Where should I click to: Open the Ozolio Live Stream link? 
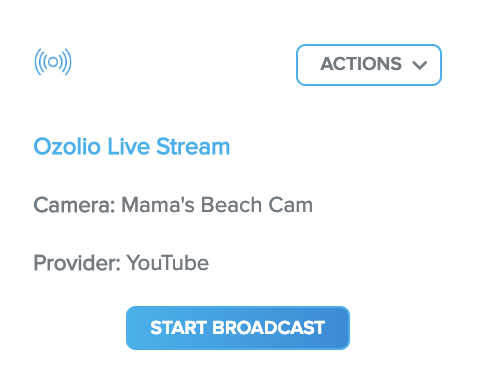[x=132, y=146]
